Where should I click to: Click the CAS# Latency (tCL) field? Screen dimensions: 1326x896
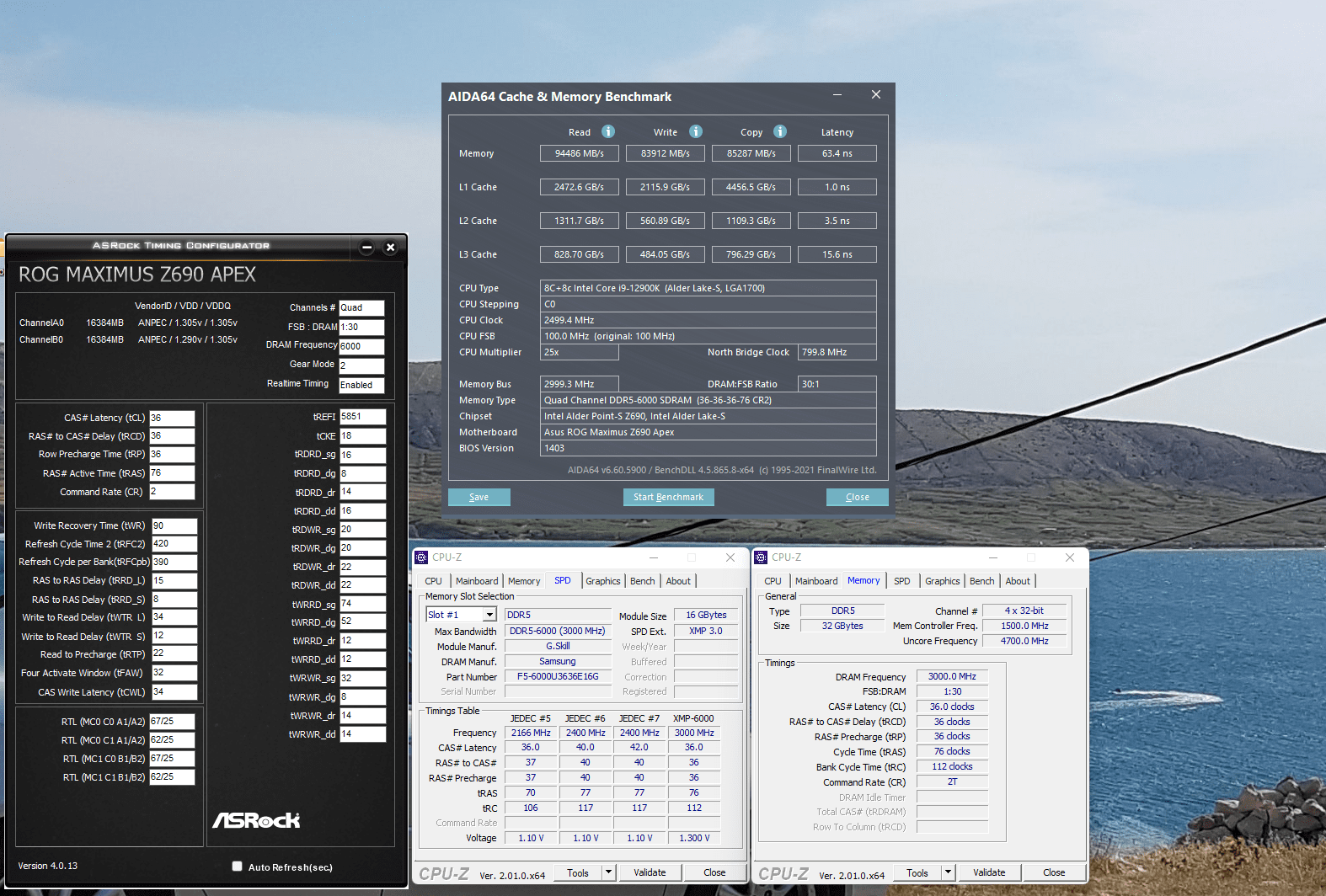[x=172, y=418]
